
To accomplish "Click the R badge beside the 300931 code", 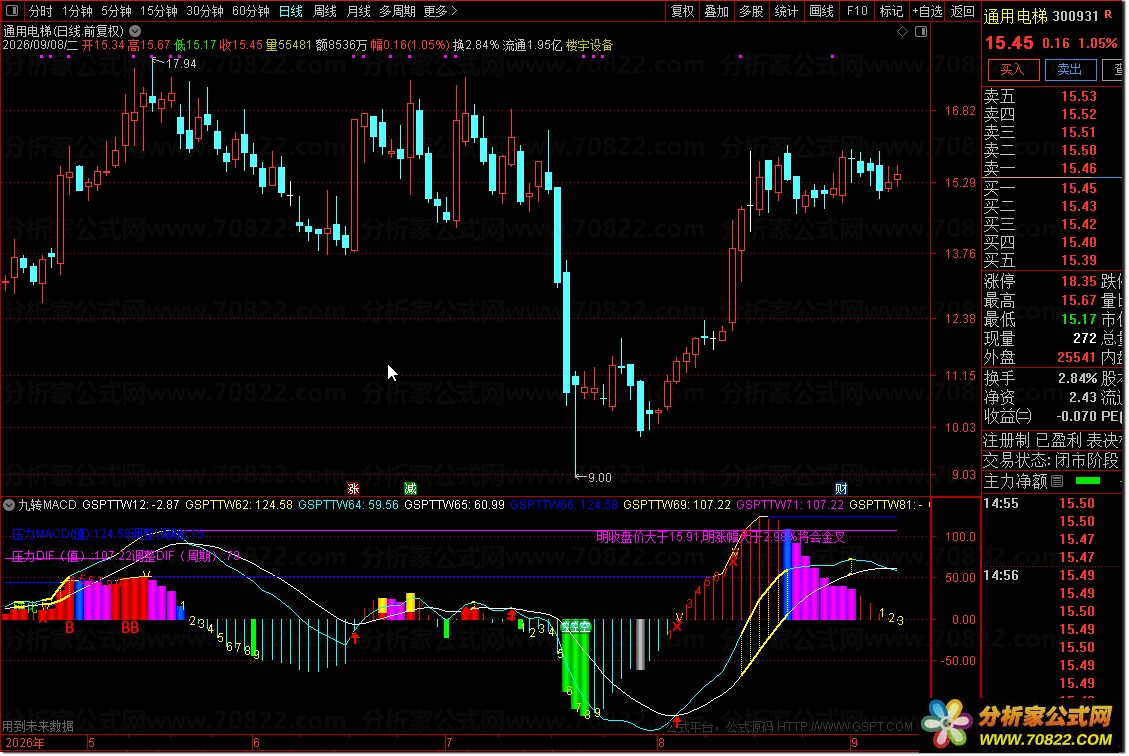I will point(1108,14).
